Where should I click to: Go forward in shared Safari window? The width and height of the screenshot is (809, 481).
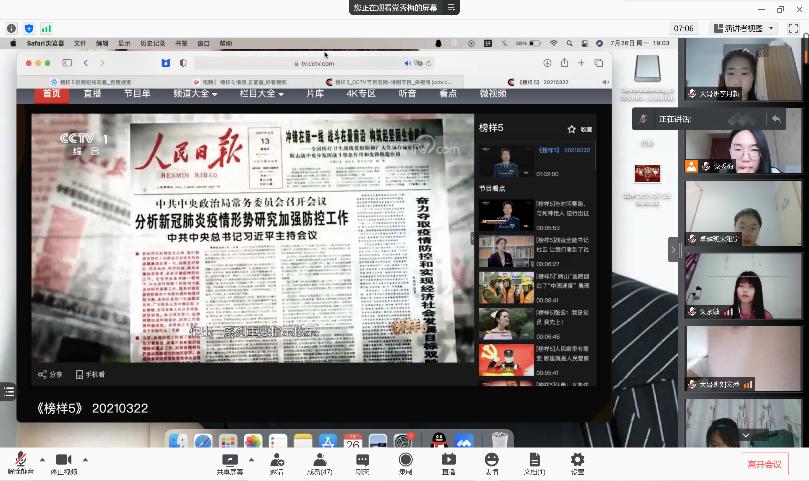point(102,63)
